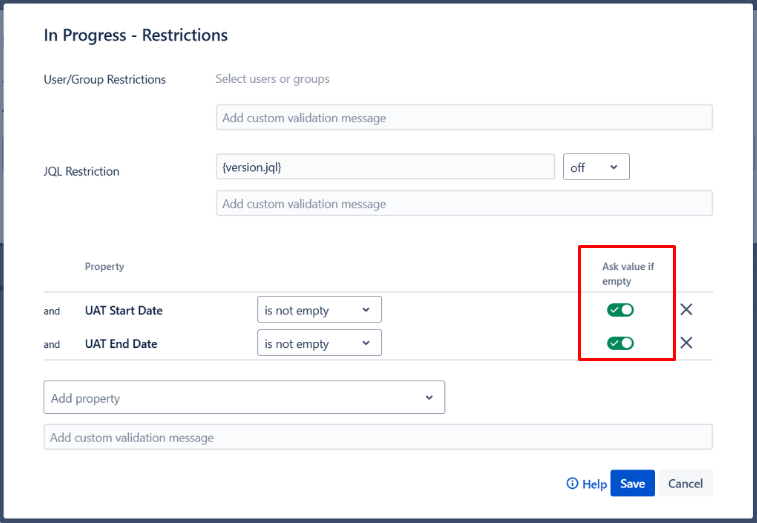This screenshot has width=757, height=523.
Task: Click validation message field below Add property
Action: pos(378,437)
